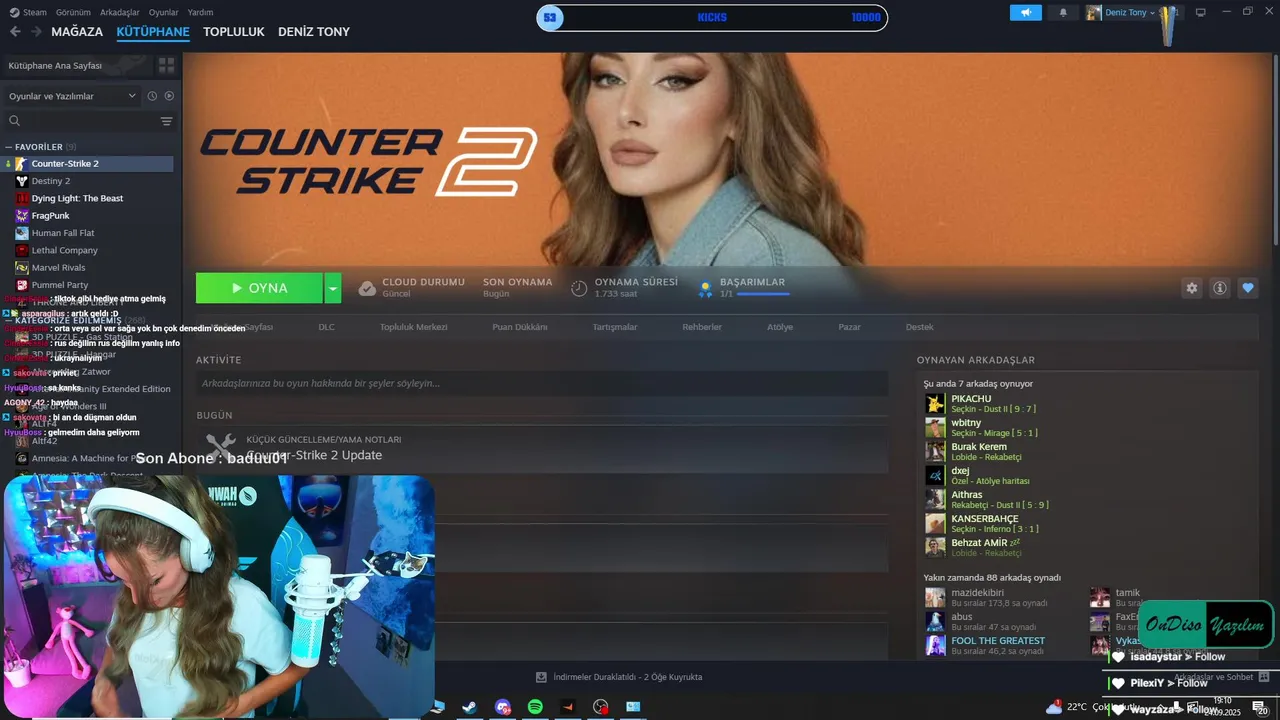The width and height of the screenshot is (1280, 720).
Task: Open the Tartışmalar tab
Action: click(x=614, y=327)
